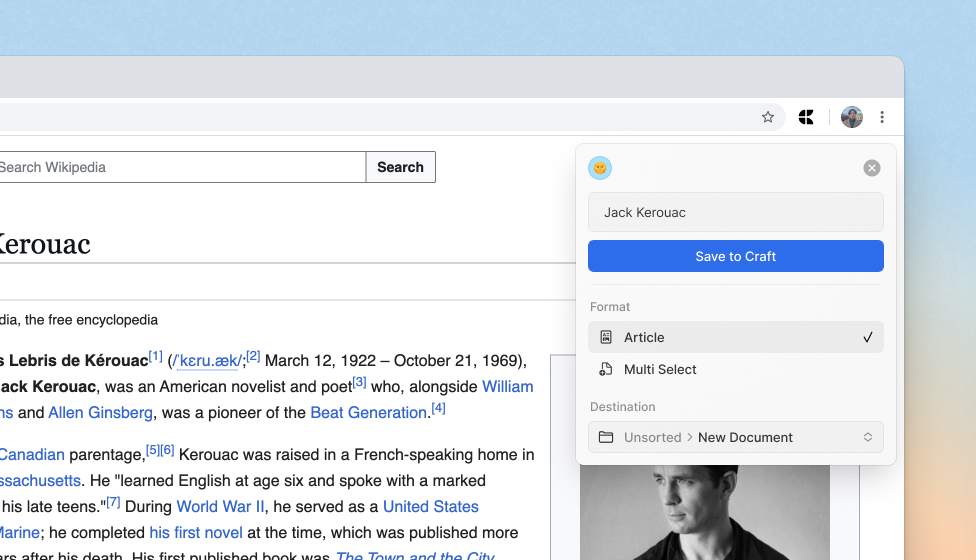The width and height of the screenshot is (976, 560).
Task: Open the Destination dropdown
Action: coord(736,437)
